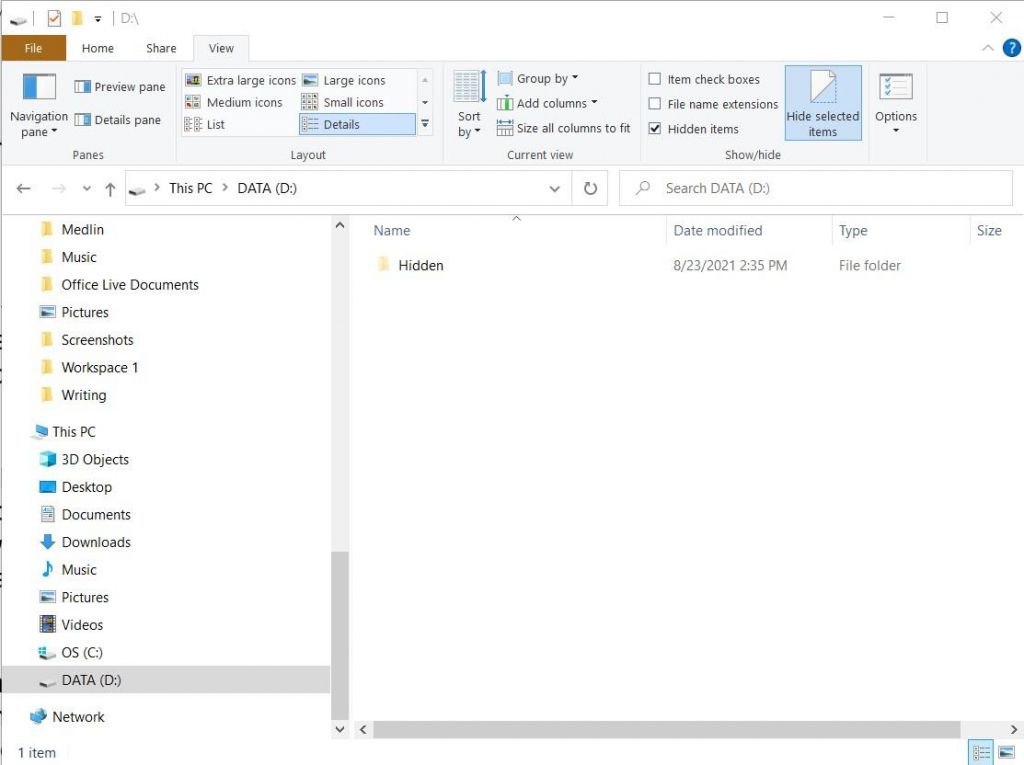Check File name extensions
The image size is (1024, 765).
tap(656, 104)
